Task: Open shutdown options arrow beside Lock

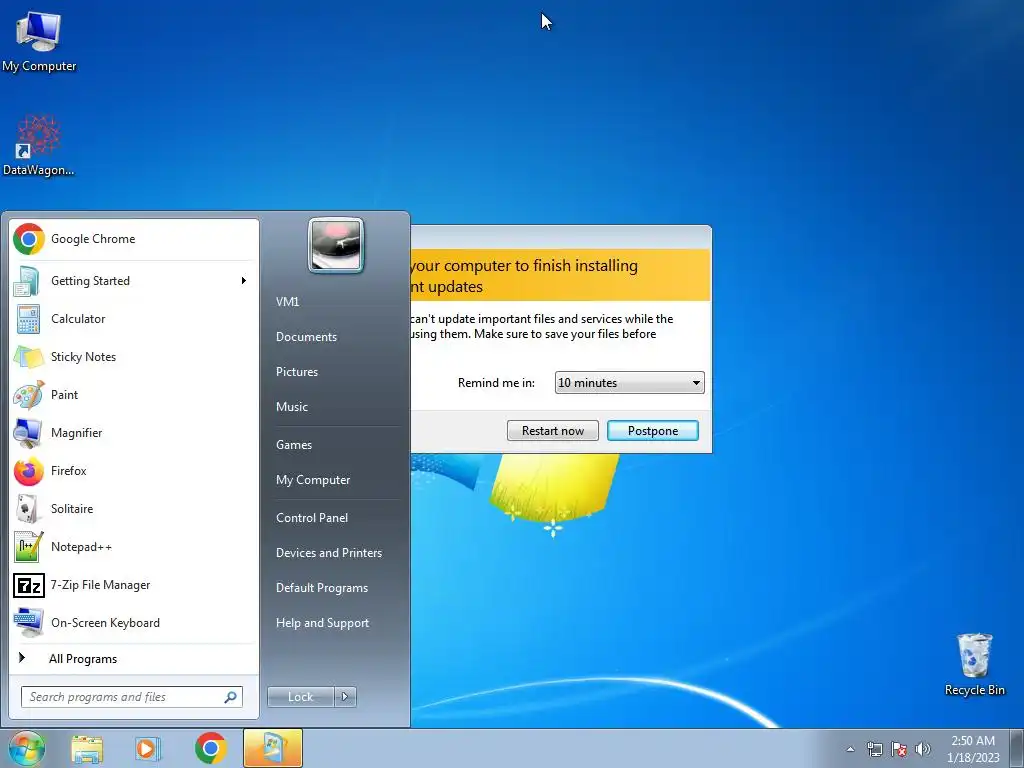Action: point(345,697)
